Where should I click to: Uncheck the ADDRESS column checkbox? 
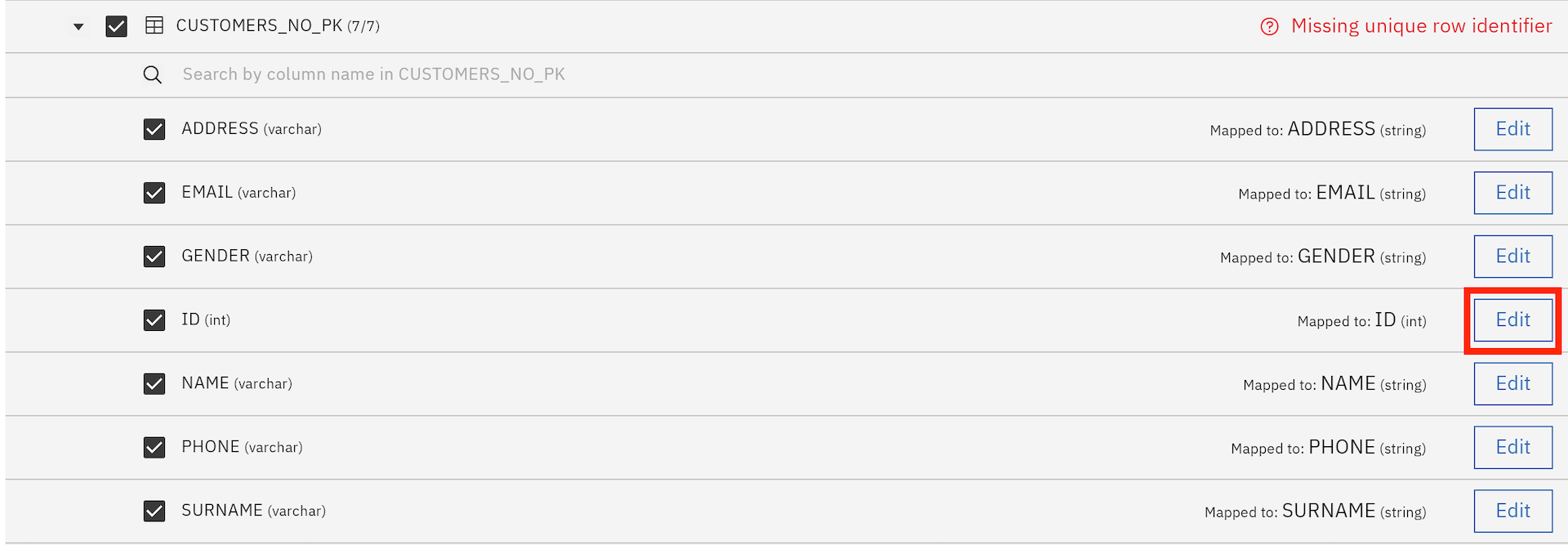tap(154, 129)
